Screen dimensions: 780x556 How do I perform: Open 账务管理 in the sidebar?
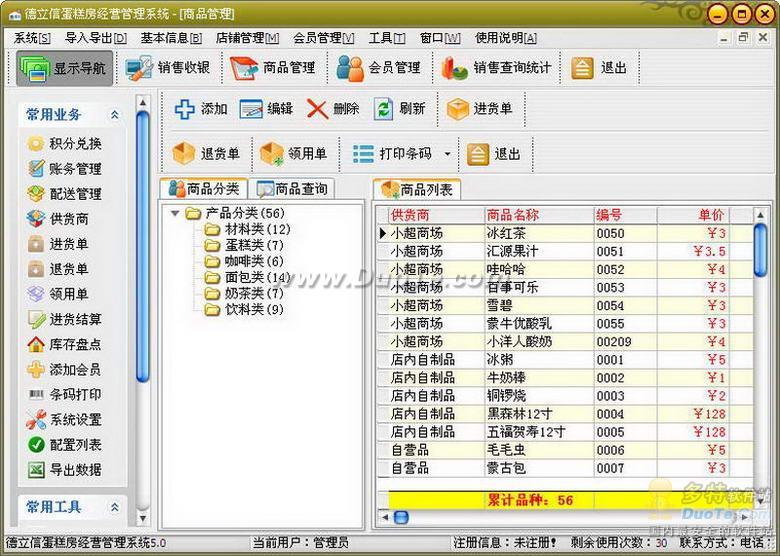[x=65, y=169]
